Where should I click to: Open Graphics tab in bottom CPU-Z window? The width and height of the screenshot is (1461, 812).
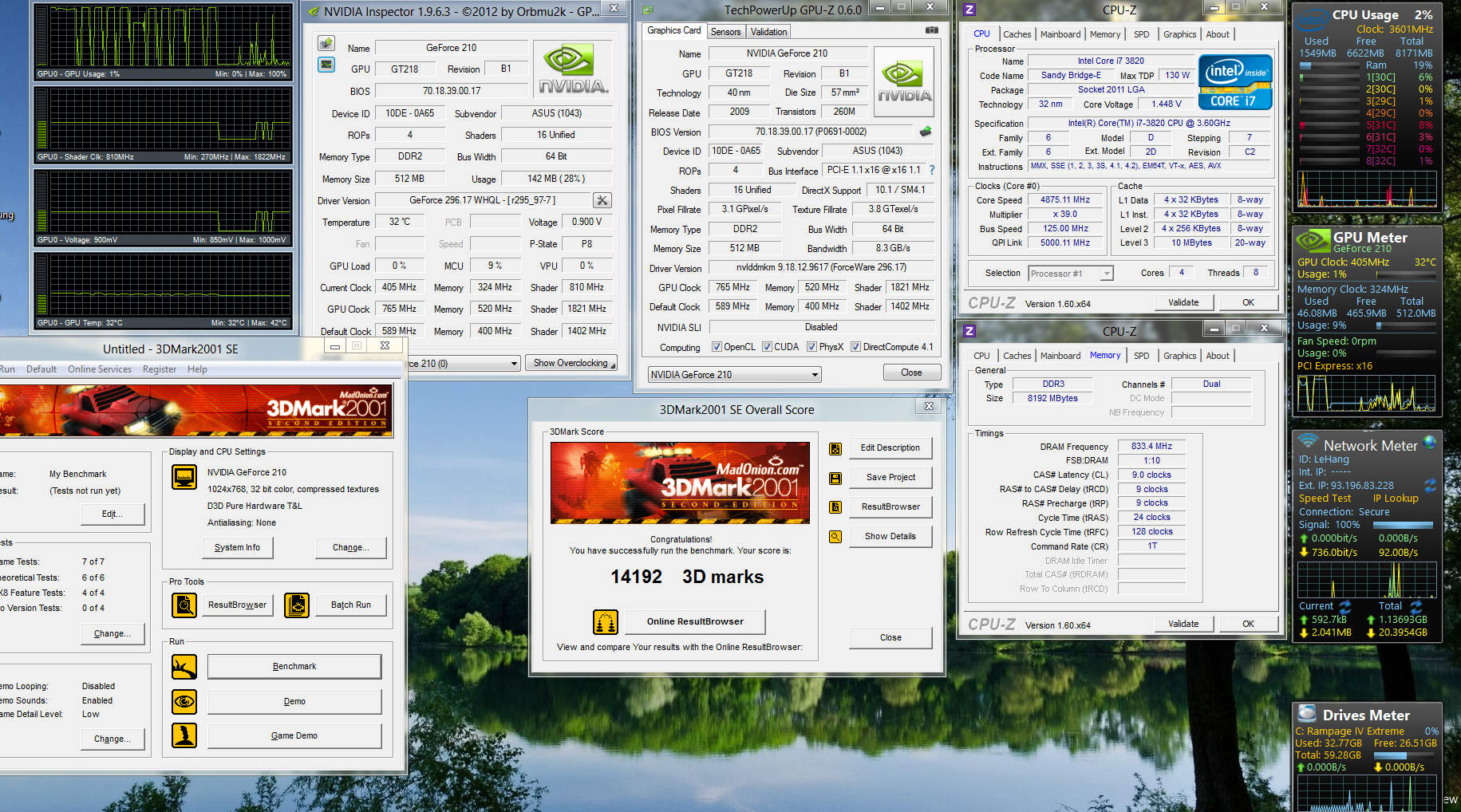point(1180,356)
